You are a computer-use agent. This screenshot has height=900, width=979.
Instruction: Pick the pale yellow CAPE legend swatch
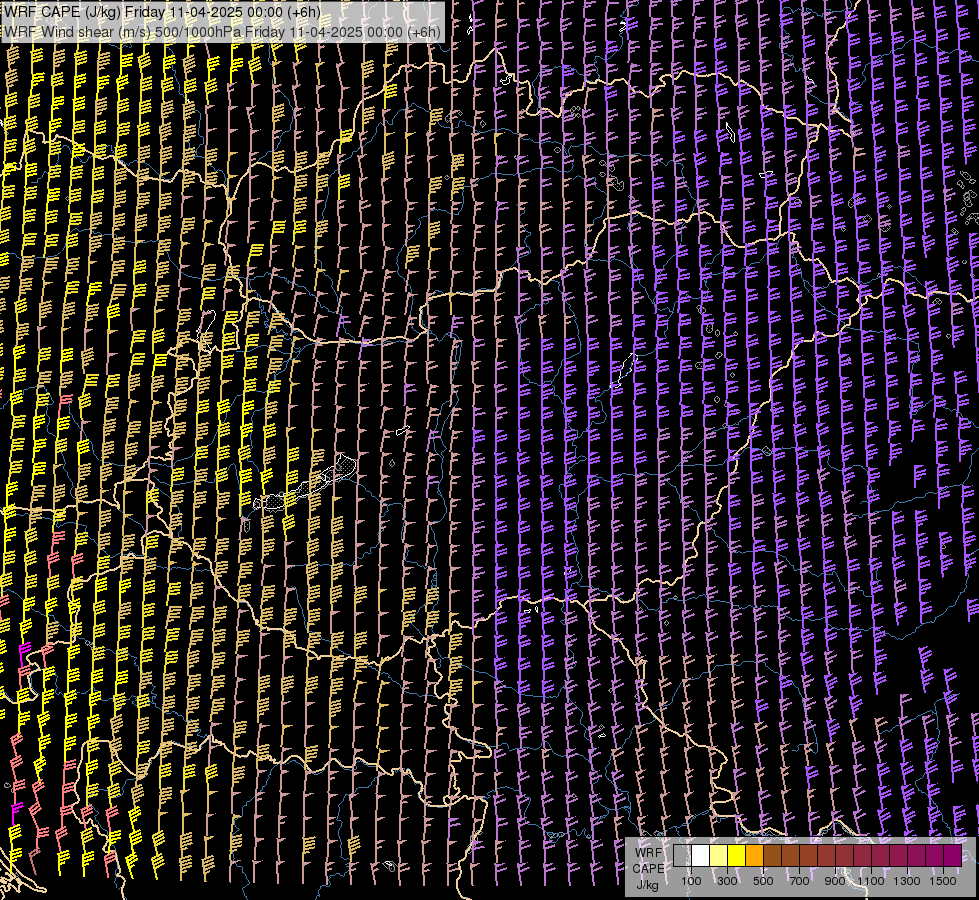tap(719, 855)
